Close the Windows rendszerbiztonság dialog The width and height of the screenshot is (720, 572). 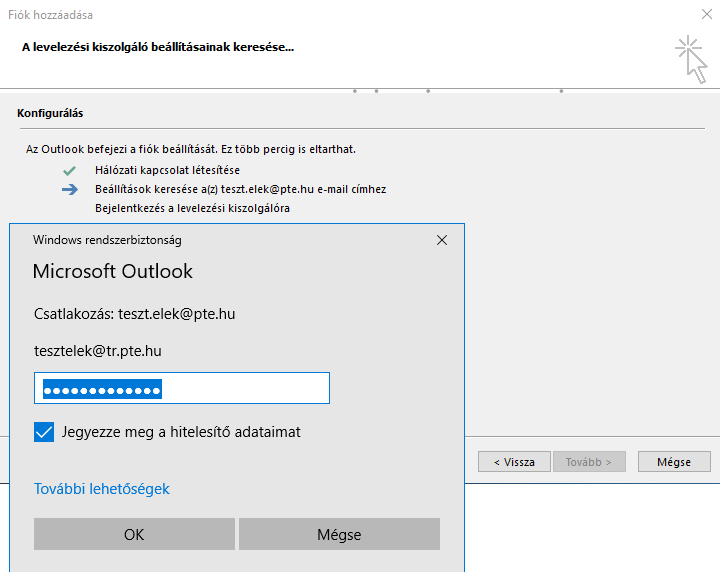click(x=442, y=240)
